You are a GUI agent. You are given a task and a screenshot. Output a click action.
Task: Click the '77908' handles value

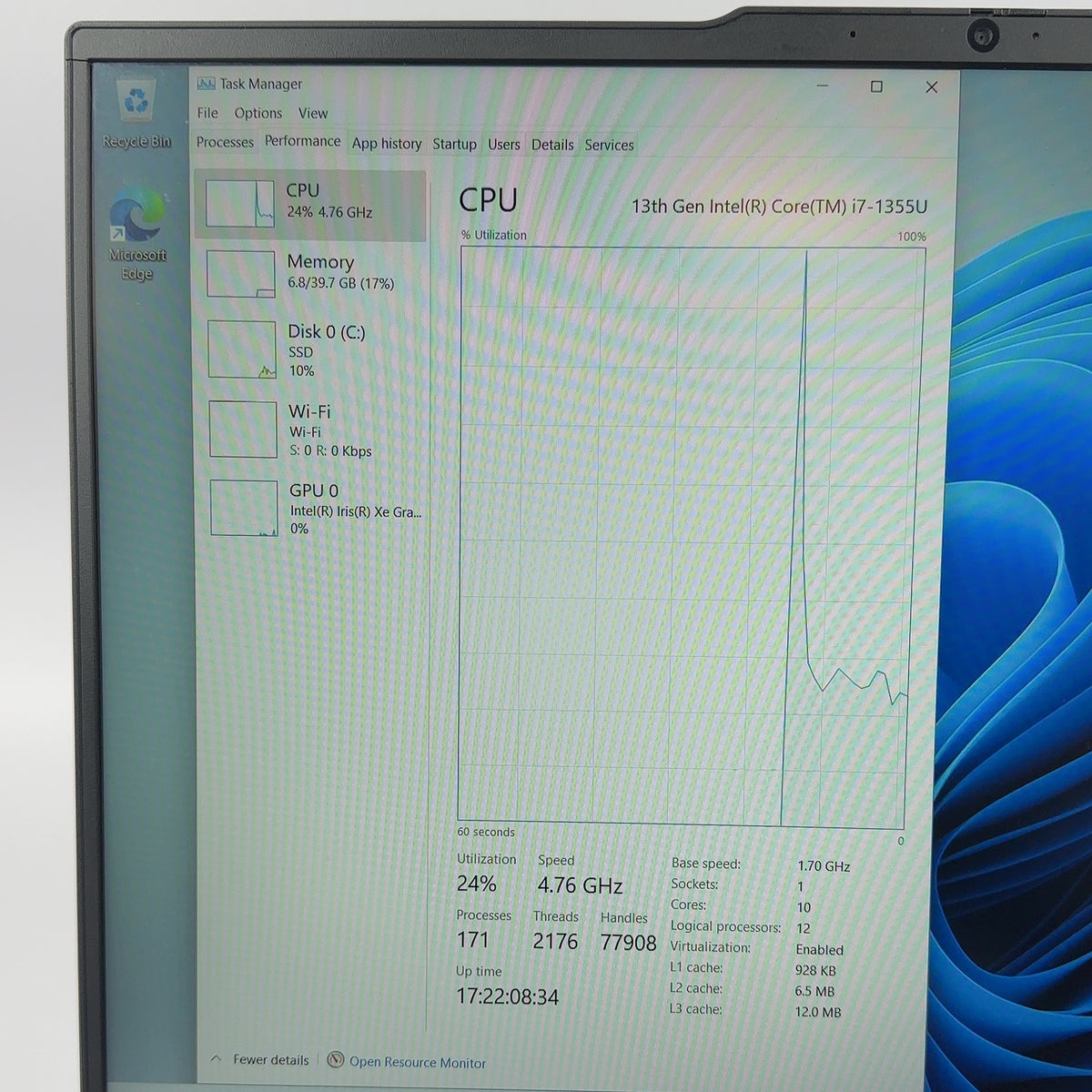(628, 943)
